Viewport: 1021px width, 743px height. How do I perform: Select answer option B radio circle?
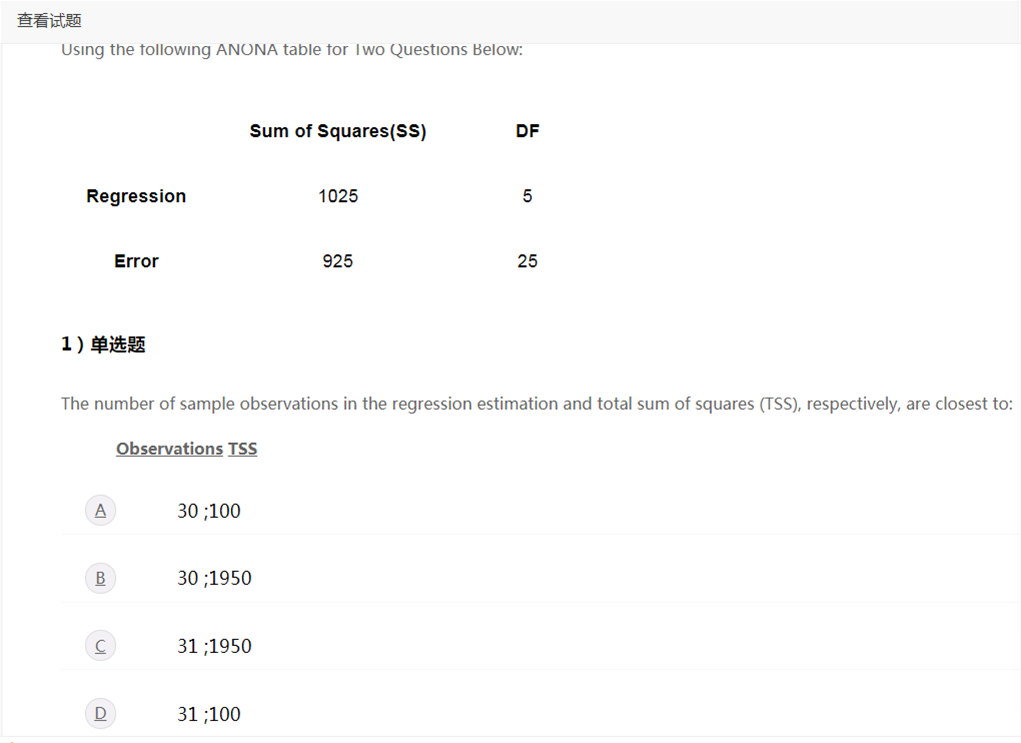pyautogui.click(x=100, y=578)
